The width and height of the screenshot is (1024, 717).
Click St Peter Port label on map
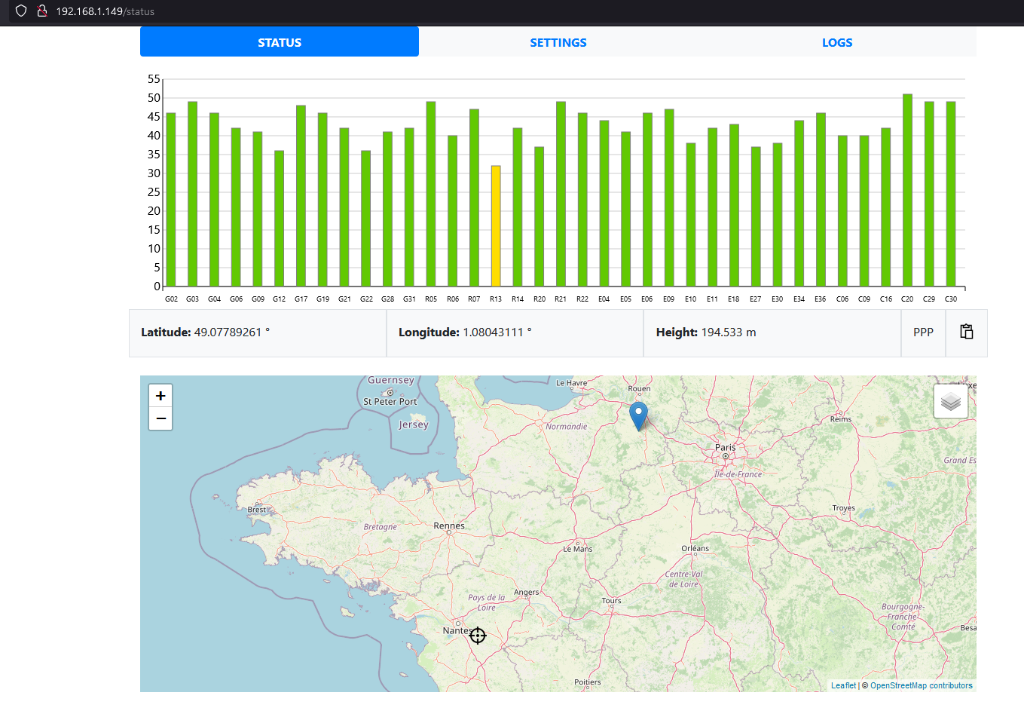pos(390,402)
